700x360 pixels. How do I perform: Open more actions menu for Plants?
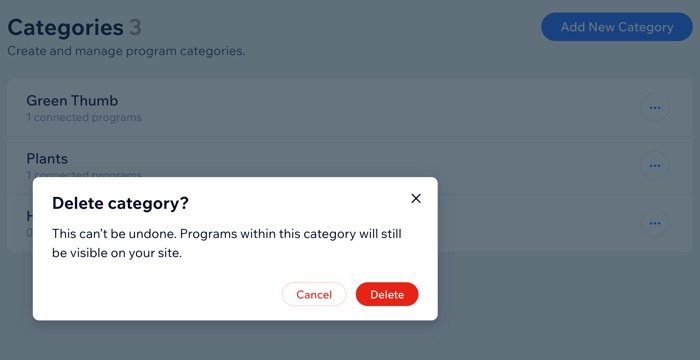(x=654, y=166)
